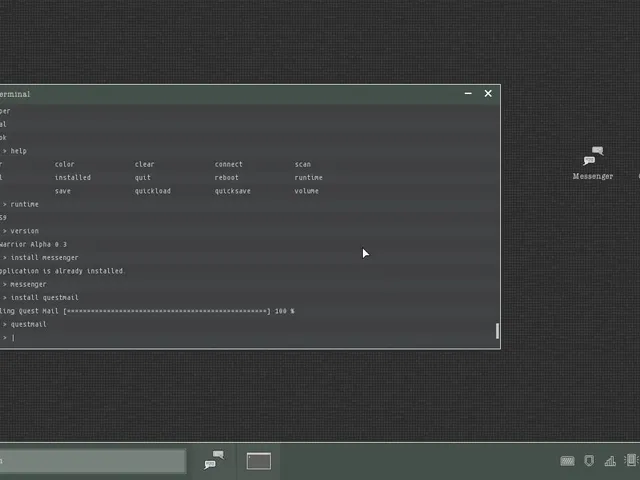Click the 'save' command text
The height and width of the screenshot is (480, 640).
click(x=62, y=191)
